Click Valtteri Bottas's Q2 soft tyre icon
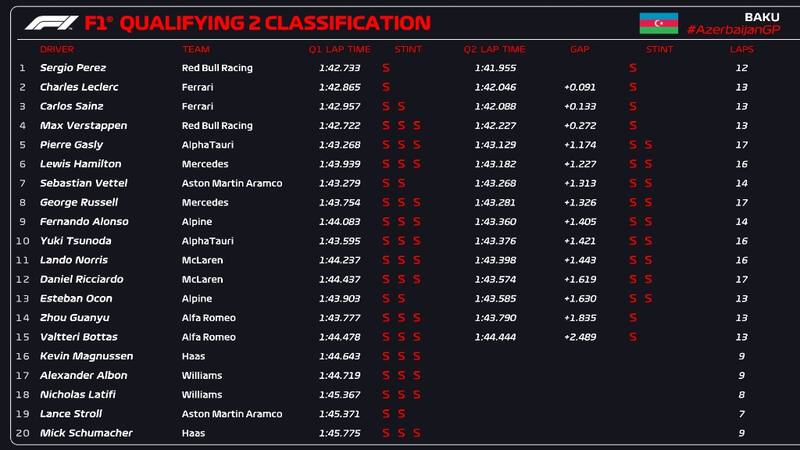Image resolution: width=800 pixels, height=450 pixels. pyautogui.click(x=633, y=337)
